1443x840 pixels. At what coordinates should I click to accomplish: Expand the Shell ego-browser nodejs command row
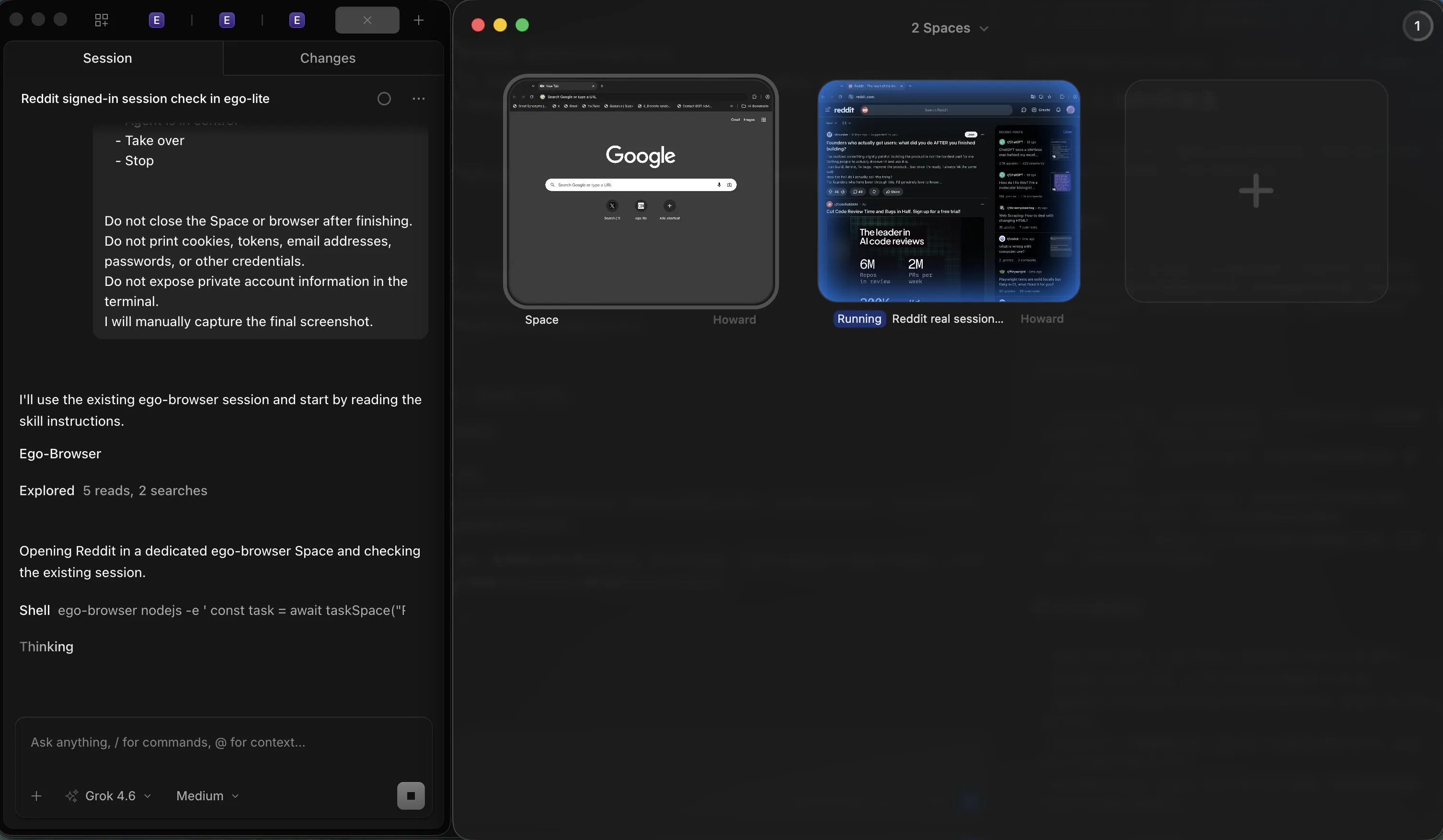coord(212,611)
